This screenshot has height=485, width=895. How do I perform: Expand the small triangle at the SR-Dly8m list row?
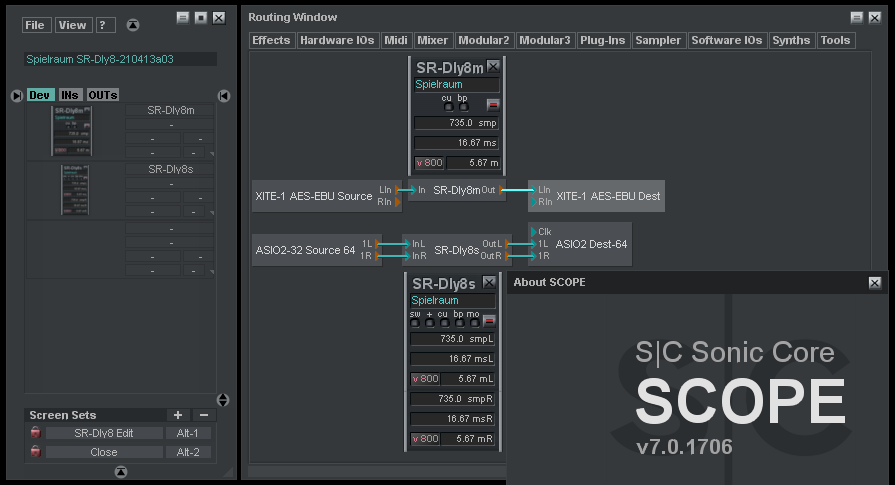(x=212, y=154)
